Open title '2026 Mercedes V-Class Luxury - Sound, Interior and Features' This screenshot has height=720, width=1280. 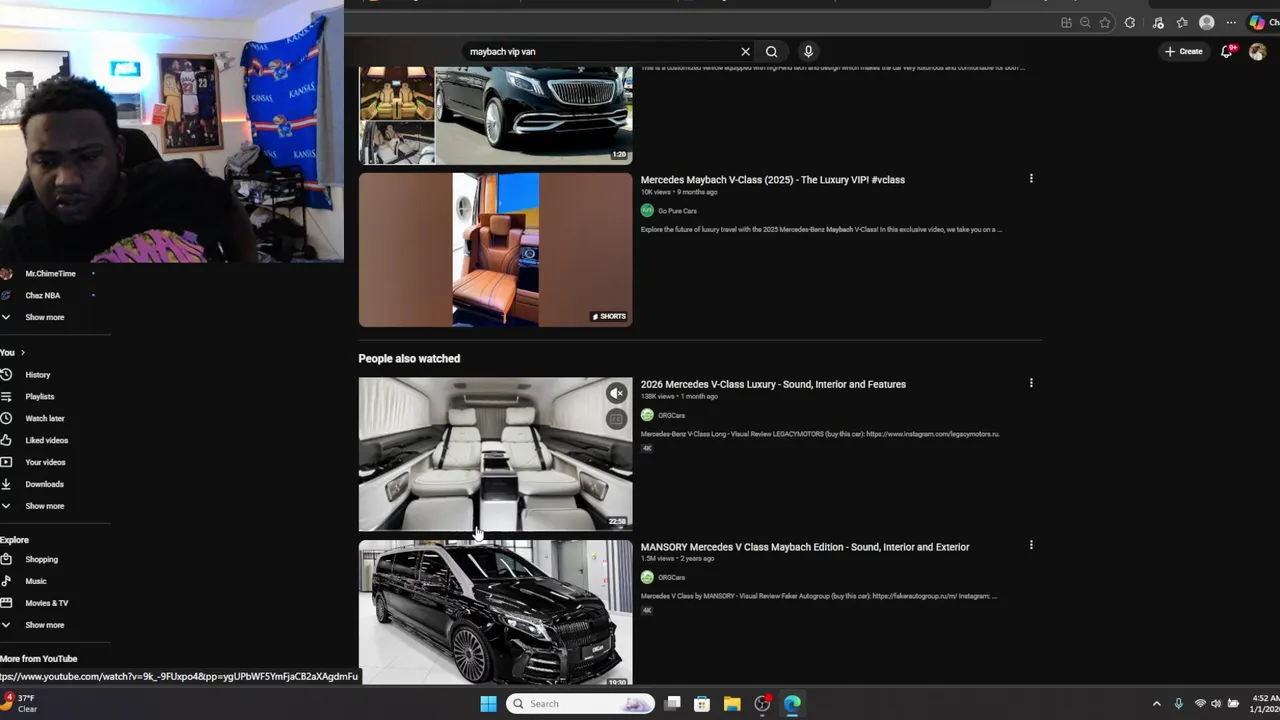773,384
